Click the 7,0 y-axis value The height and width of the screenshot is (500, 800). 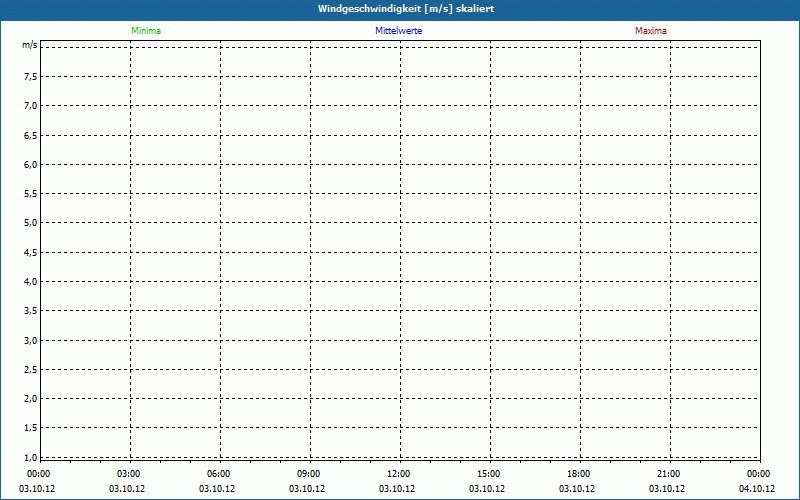(x=31, y=106)
